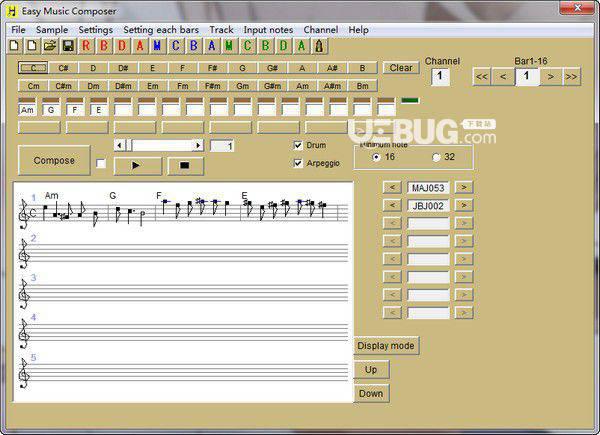
Task: Click the > arrow right of MAJ053
Action: (464, 187)
